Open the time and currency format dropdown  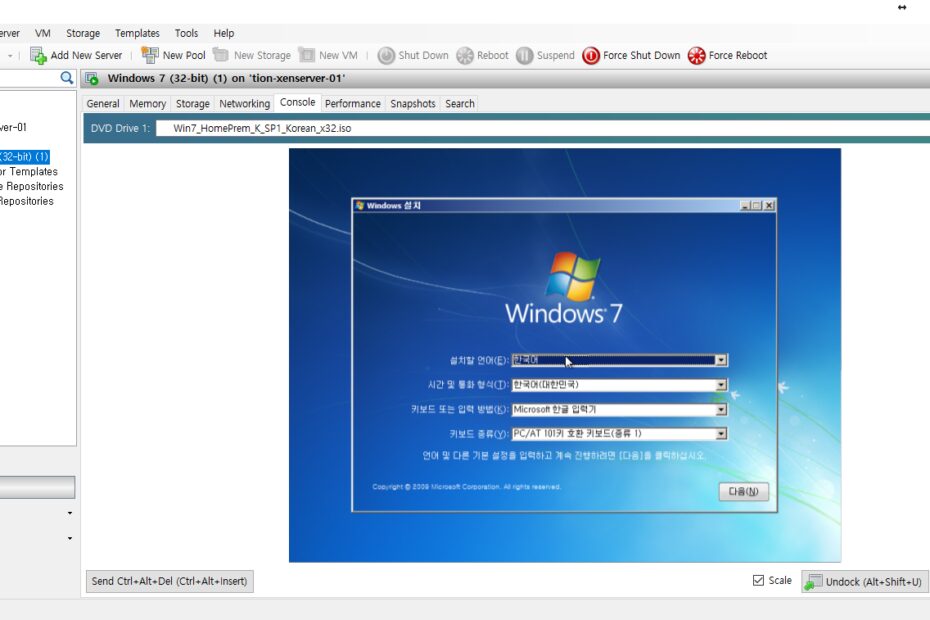coord(721,385)
